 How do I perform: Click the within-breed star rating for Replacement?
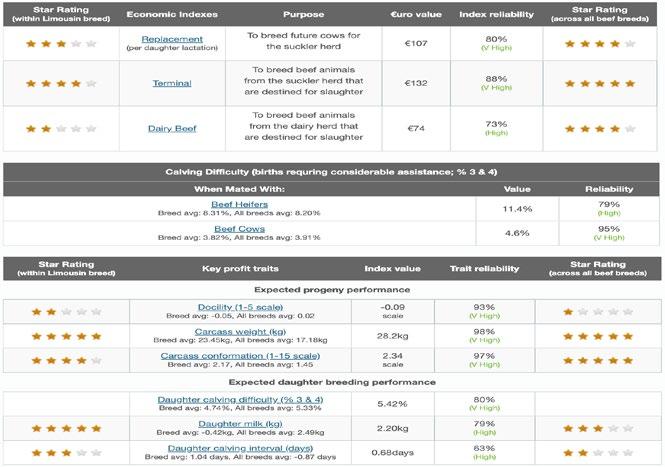click(x=61, y=44)
